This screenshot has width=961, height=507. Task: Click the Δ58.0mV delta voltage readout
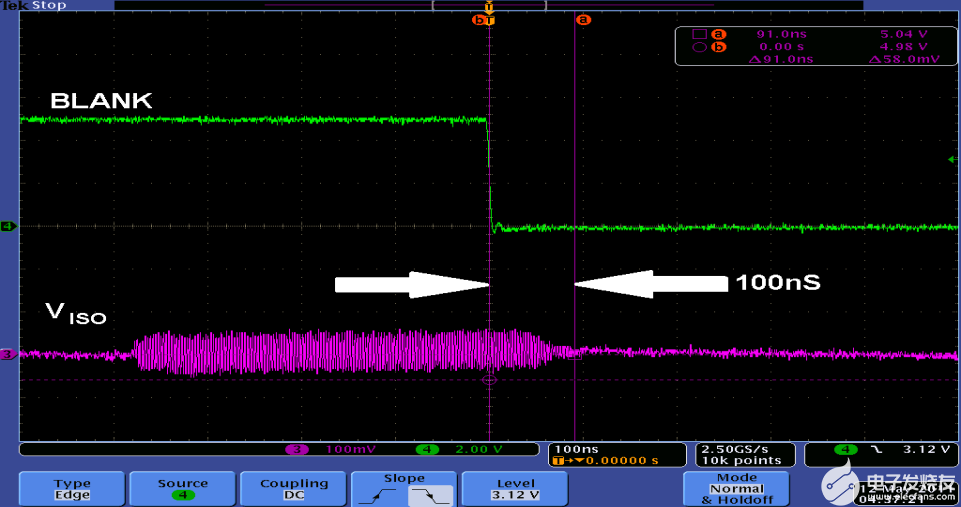[x=904, y=59]
